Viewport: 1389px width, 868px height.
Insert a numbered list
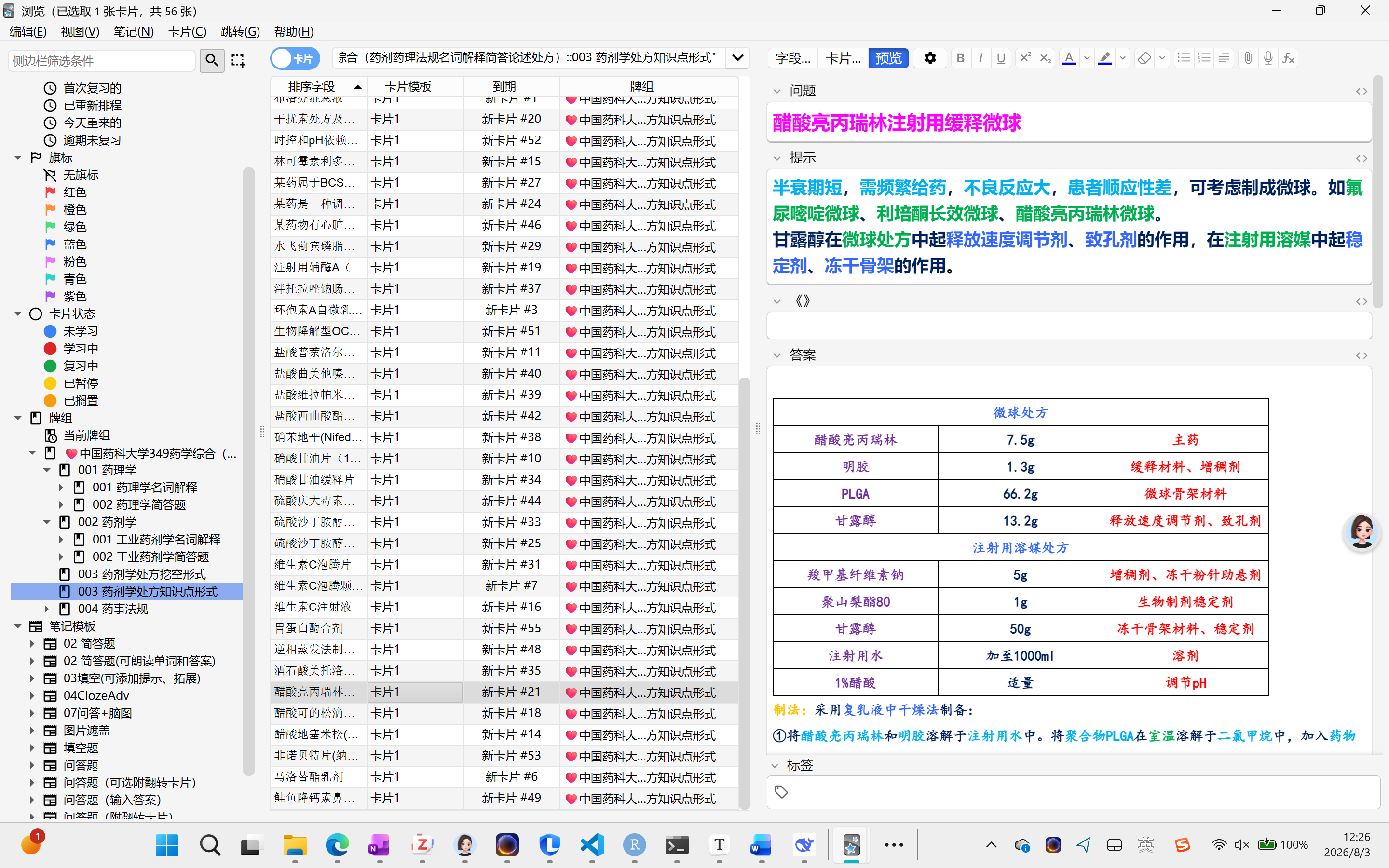click(1204, 58)
